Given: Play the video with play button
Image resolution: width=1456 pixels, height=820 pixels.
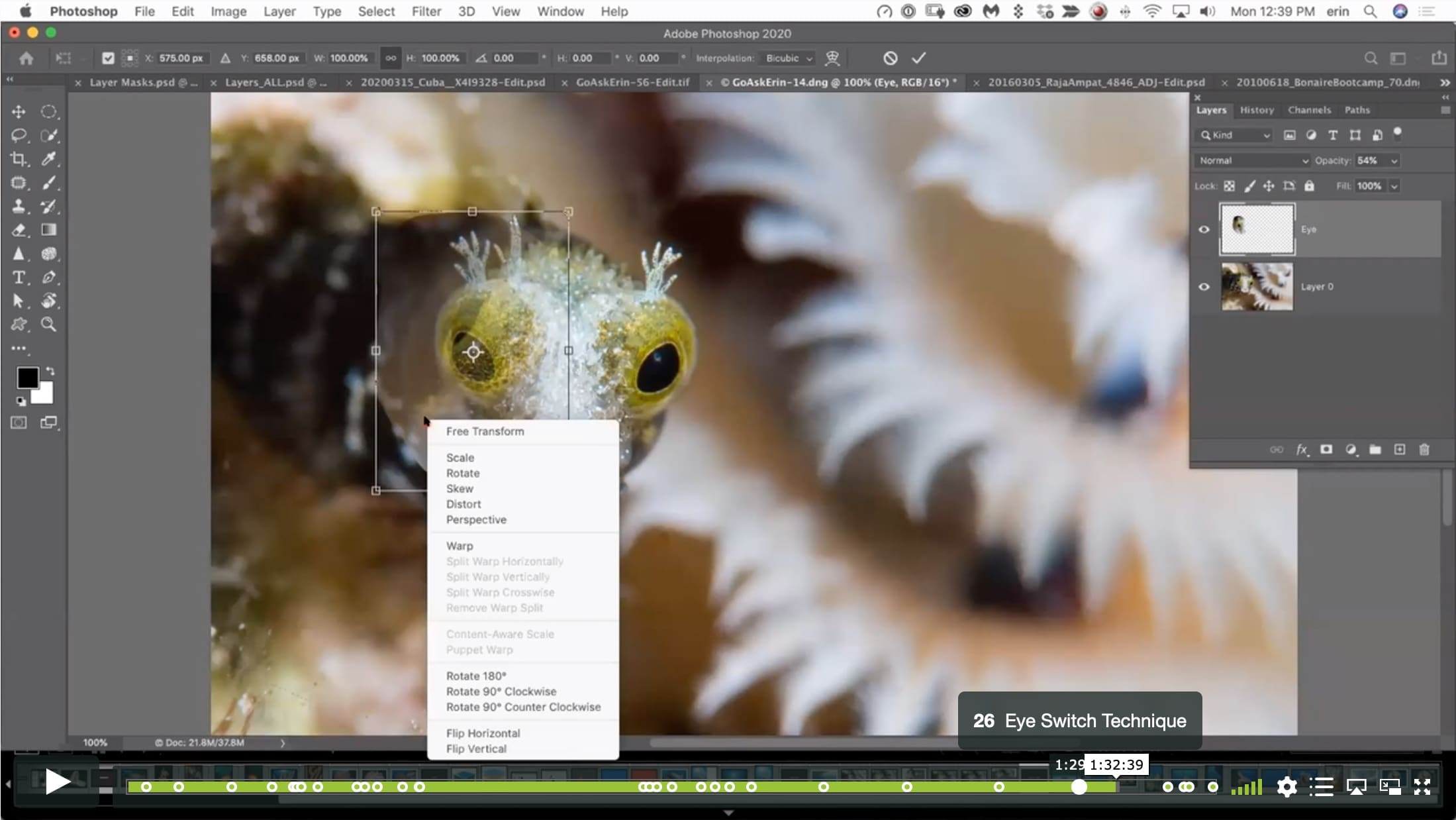Looking at the screenshot, I should (57, 782).
